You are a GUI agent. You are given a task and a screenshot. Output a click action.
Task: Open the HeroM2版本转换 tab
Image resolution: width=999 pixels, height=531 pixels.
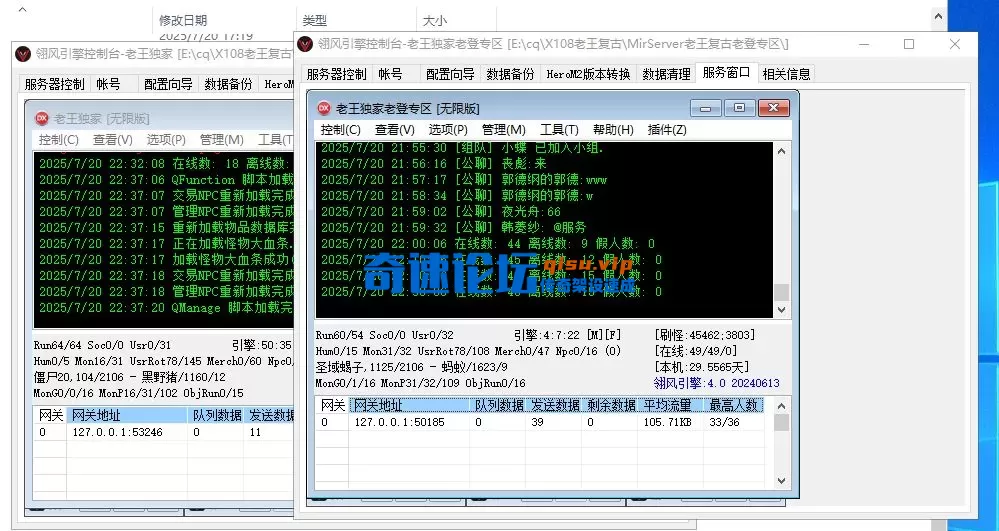pyautogui.click(x=588, y=75)
